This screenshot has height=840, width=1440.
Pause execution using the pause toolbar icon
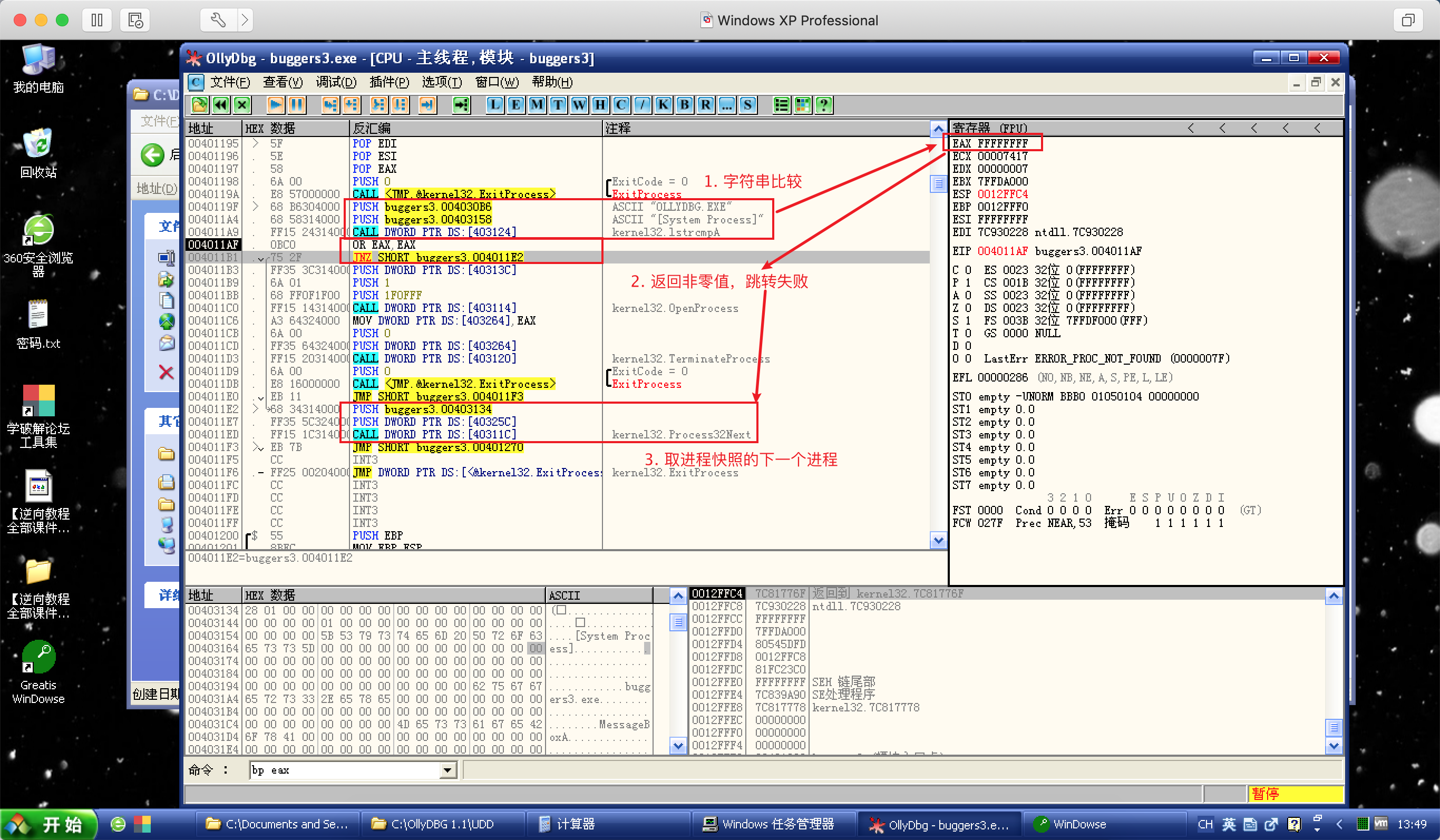coord(297,104)
